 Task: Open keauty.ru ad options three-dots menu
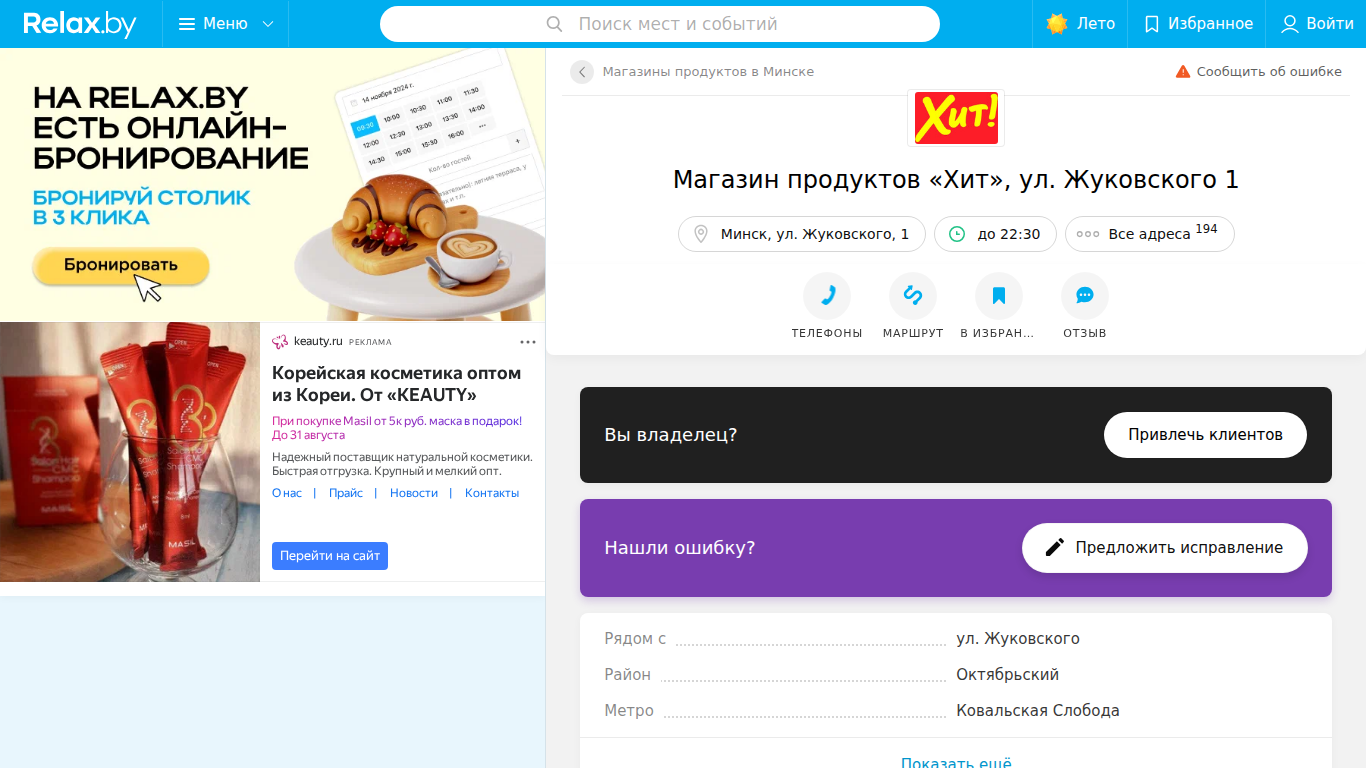[x=528, y=342]
